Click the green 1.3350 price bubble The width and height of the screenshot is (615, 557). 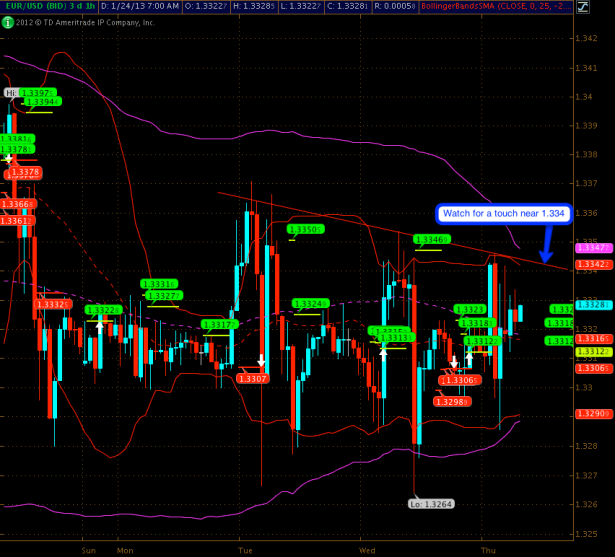pos(305,229)
